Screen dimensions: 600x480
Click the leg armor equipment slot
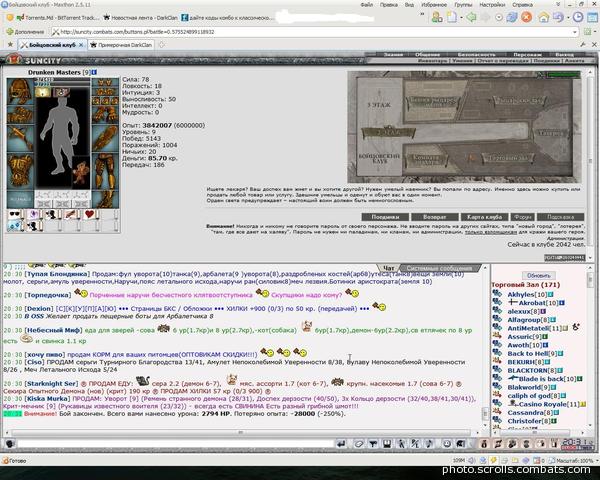[x=105, y=171]
